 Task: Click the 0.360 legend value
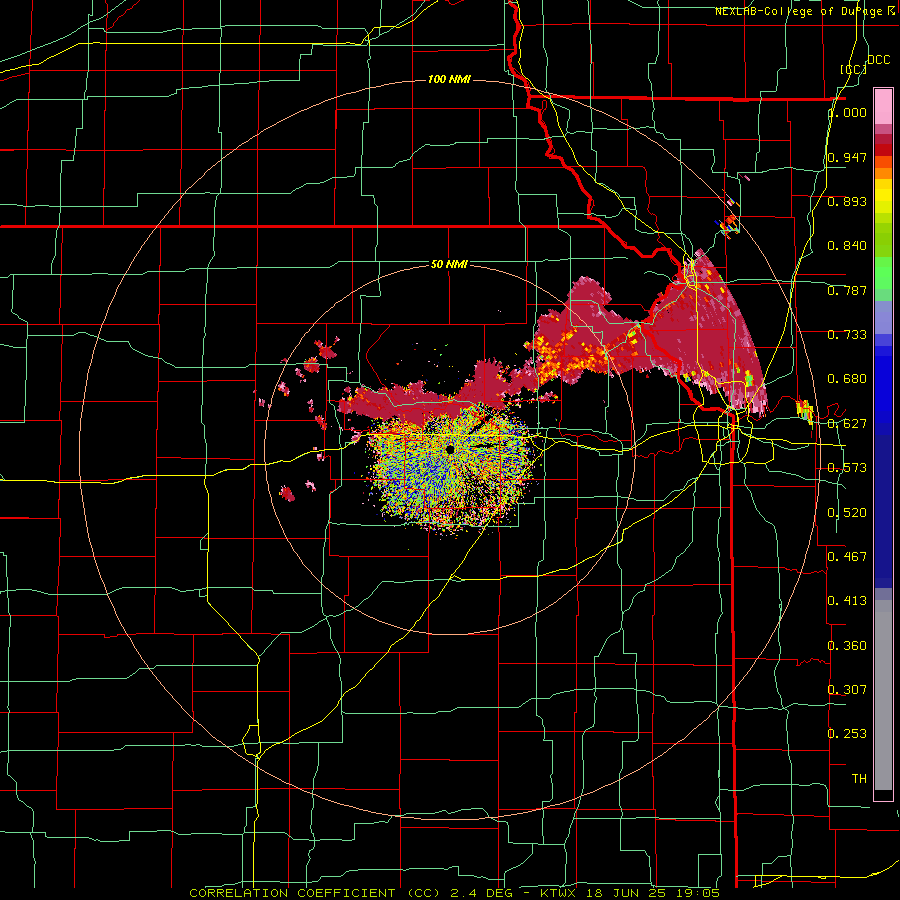(x=847, y=646)
